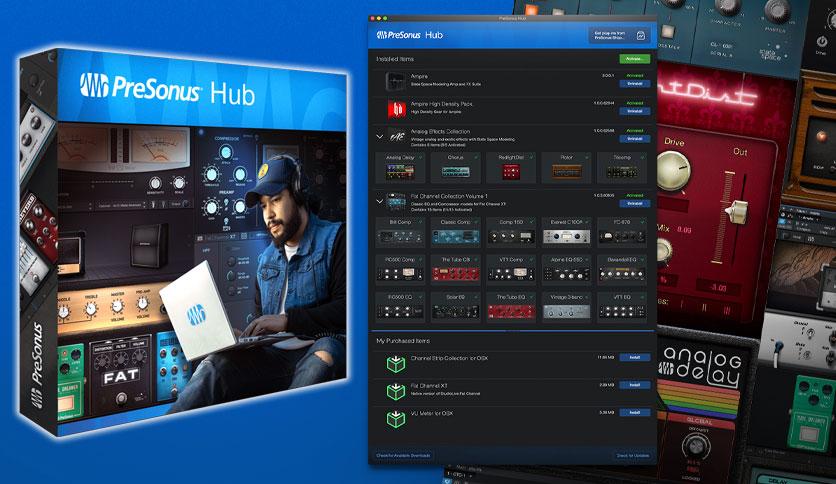Image resolution: width=836 pixels, height=484 pixels.
Task: Click the Fat Channel Collection Volume 1 icon
Action: click(396, 201)
